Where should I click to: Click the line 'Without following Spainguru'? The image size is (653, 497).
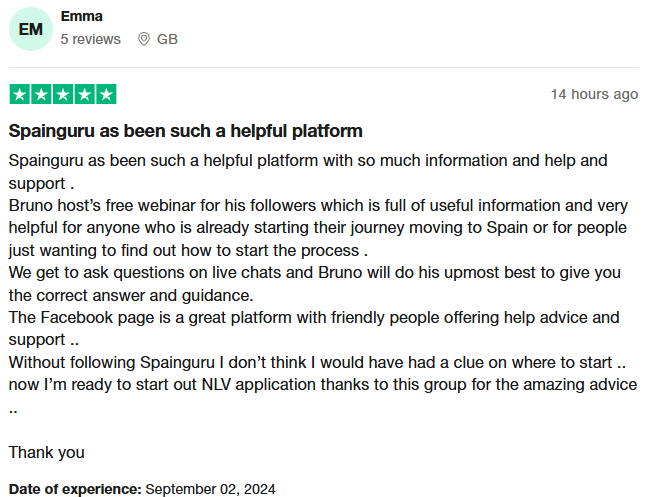[x=320, y=362]
